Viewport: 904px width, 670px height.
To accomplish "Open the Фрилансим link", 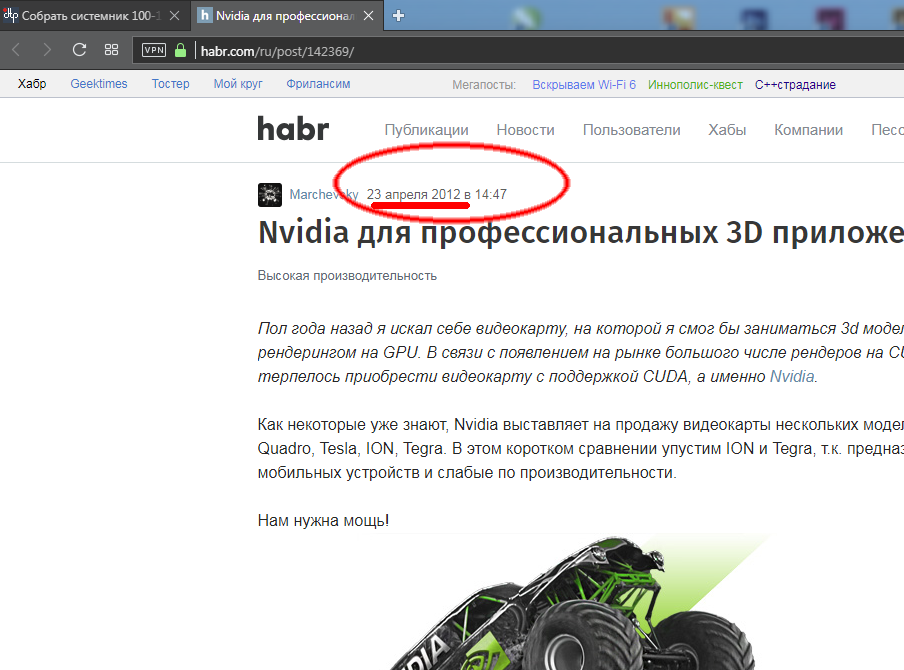I will (318, 84).
